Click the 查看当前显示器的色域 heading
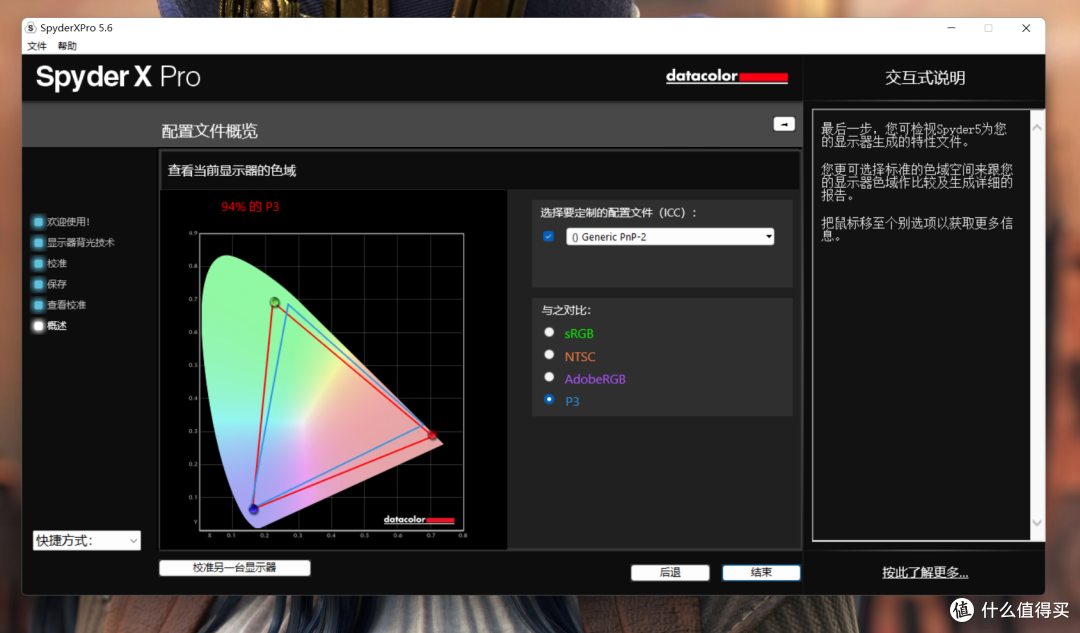This screenshot has height=633, width=1080. pyautogui.click(x=232, y=170)
